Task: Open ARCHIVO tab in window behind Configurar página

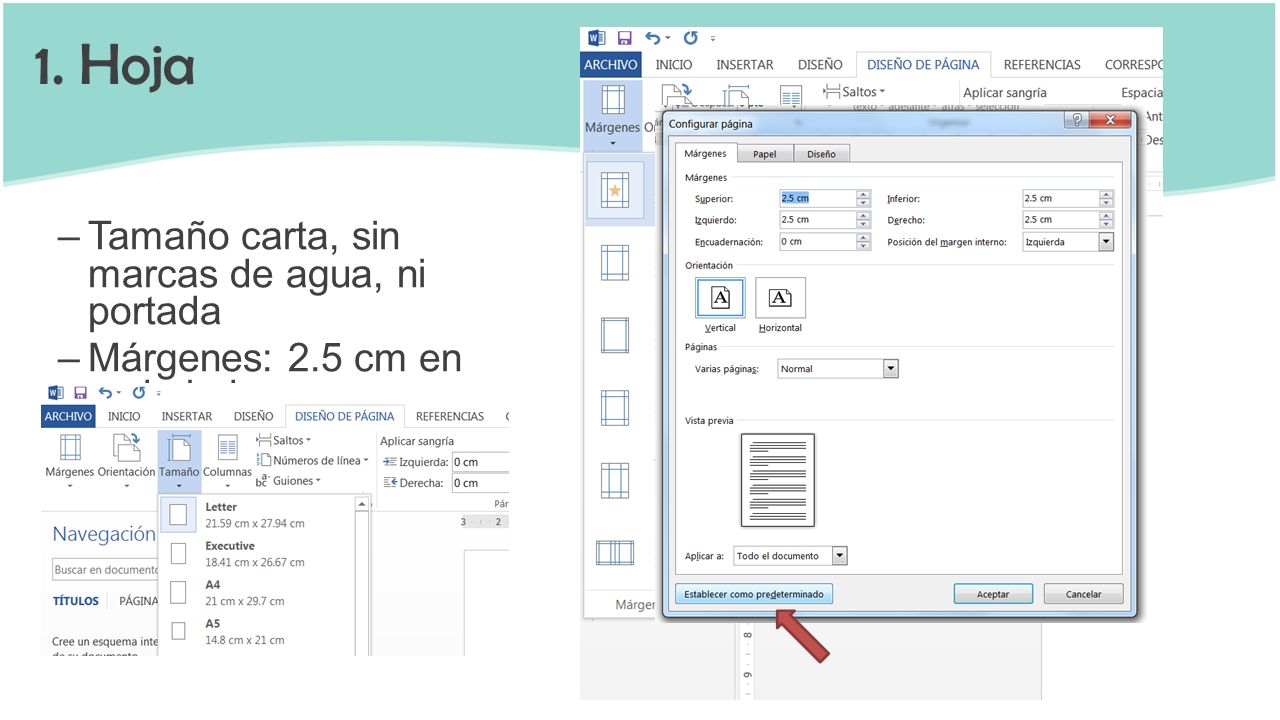Action: (611, 65)
